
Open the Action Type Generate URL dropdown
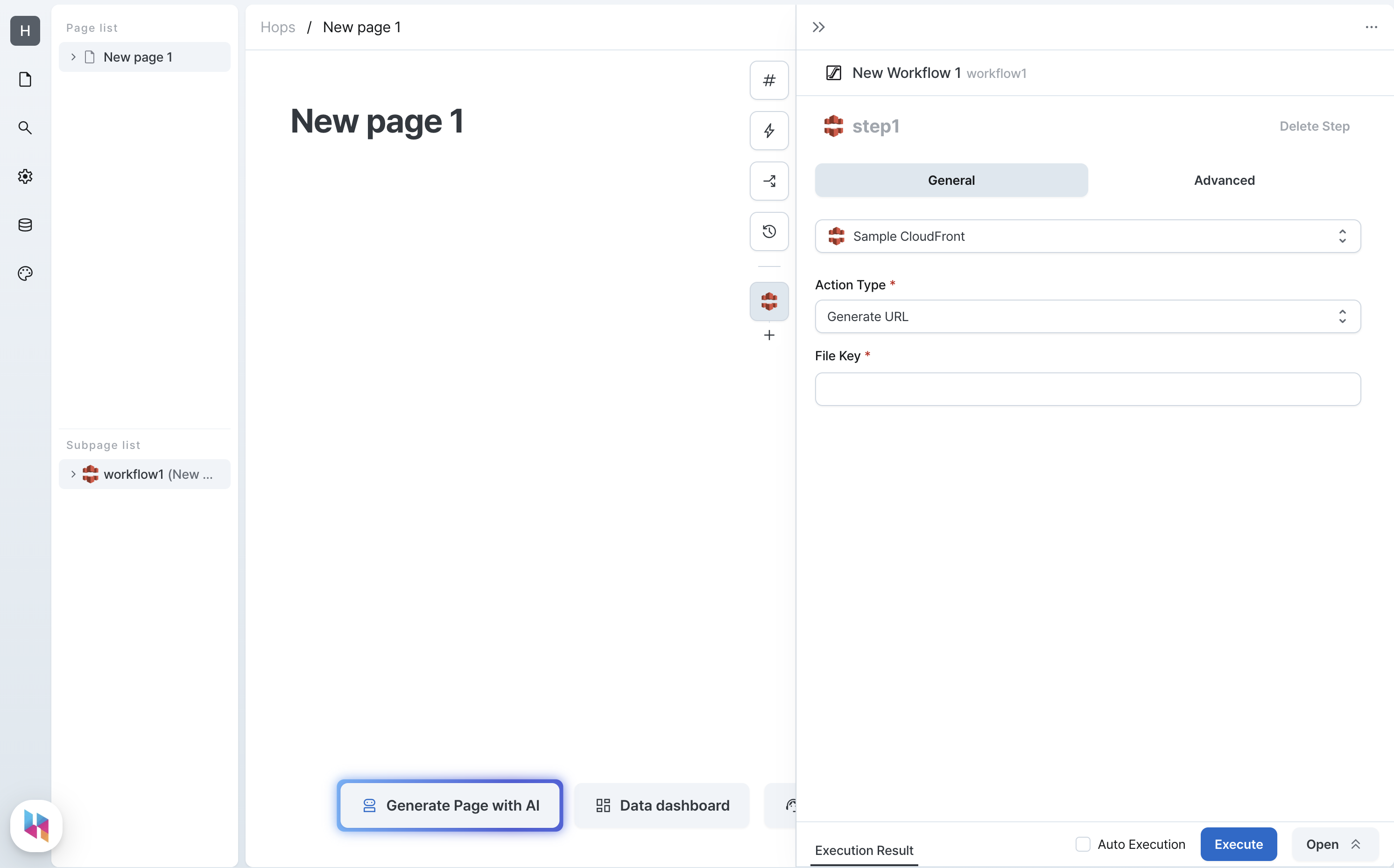pyautogui.click(x=1087, y=316)
